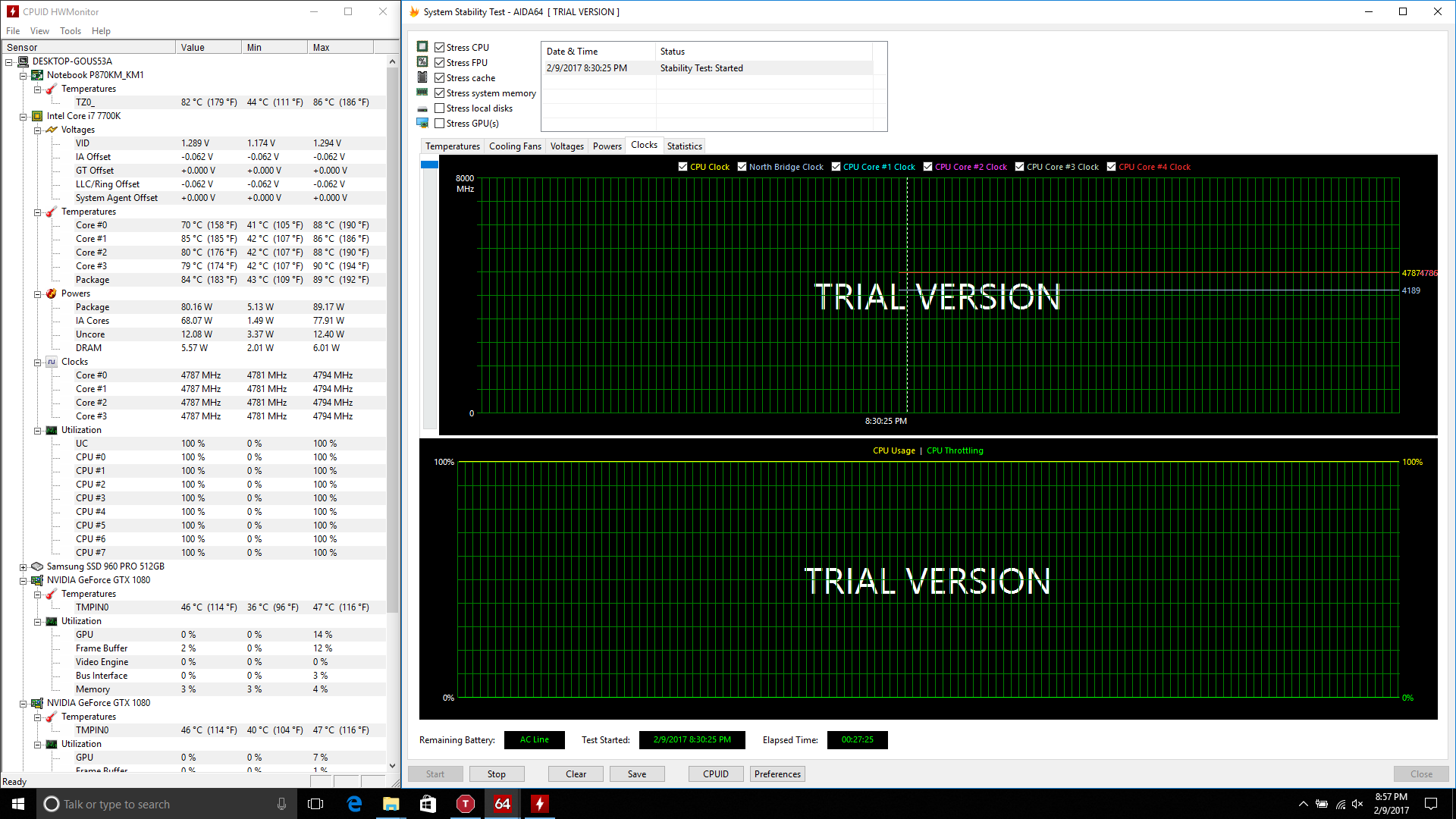Screen dimensions: 1456x819
Task: Click the Stress FPU percent icon
Action: point(422,62)
